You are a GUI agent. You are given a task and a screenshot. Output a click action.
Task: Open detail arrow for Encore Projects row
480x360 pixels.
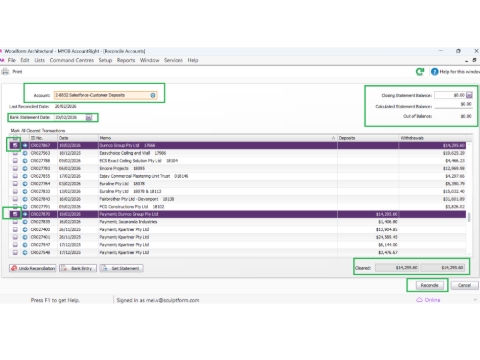coord(25,168)
